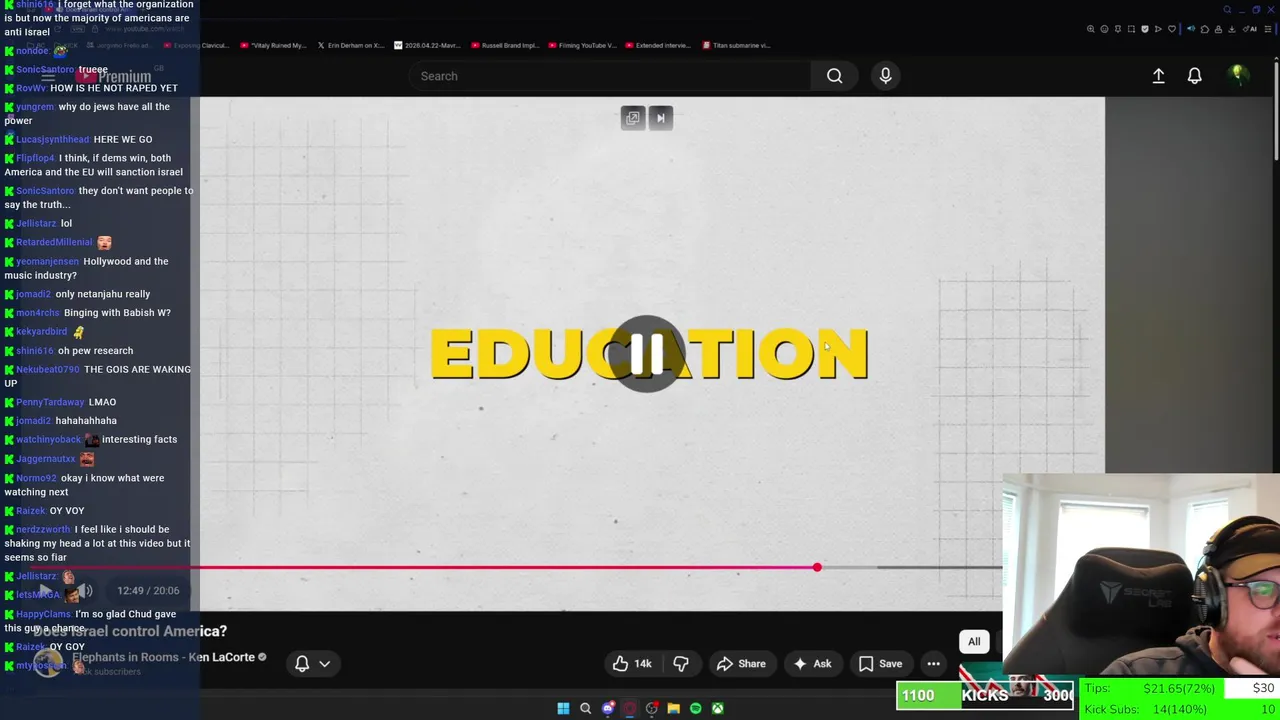Select the All filter chip

pyautogui.click(x=974, y=642)
